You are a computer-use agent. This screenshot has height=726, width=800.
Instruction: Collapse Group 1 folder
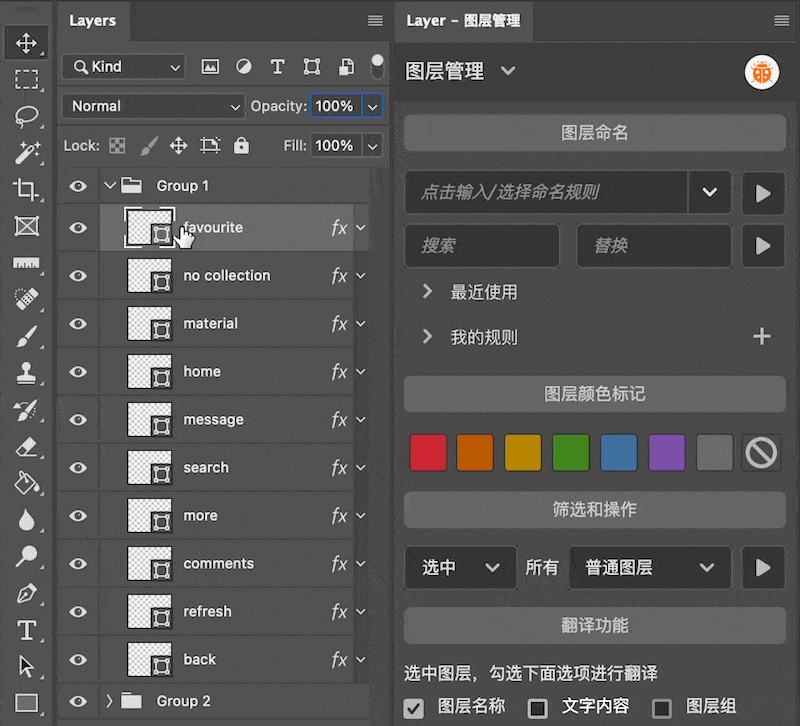[x=109, y=186]
